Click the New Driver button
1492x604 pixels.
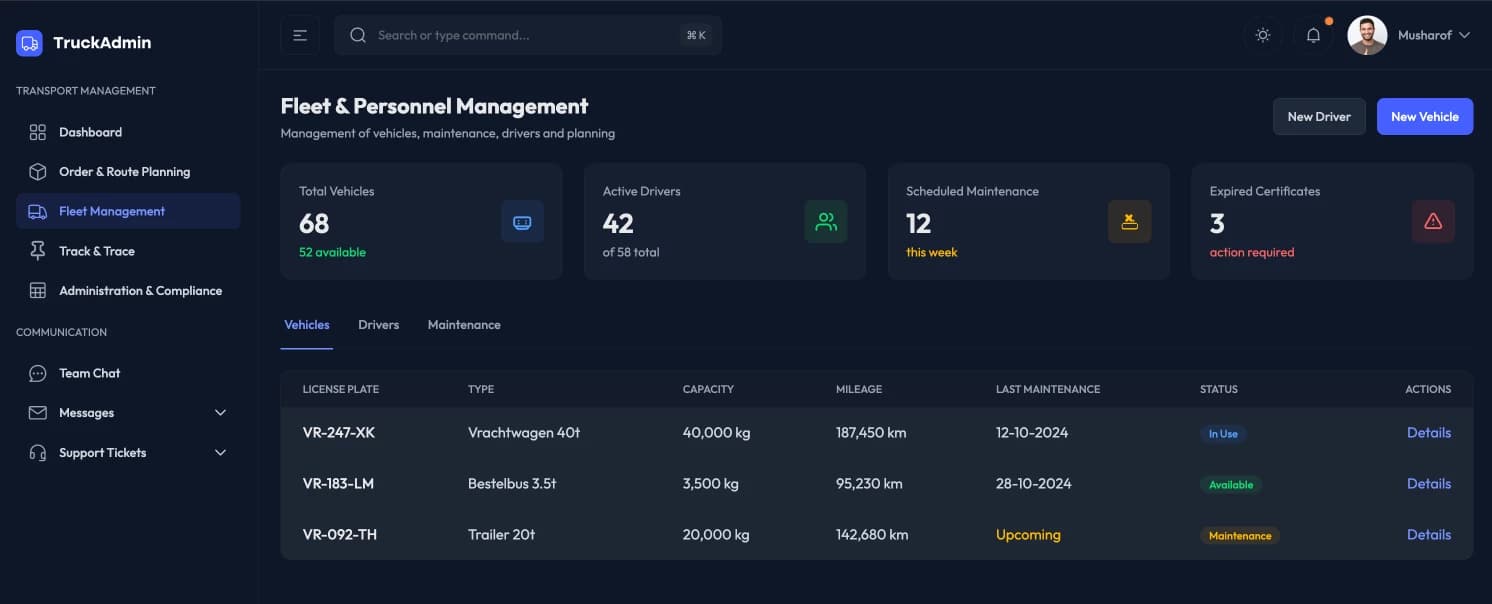tap(1318, 117)
